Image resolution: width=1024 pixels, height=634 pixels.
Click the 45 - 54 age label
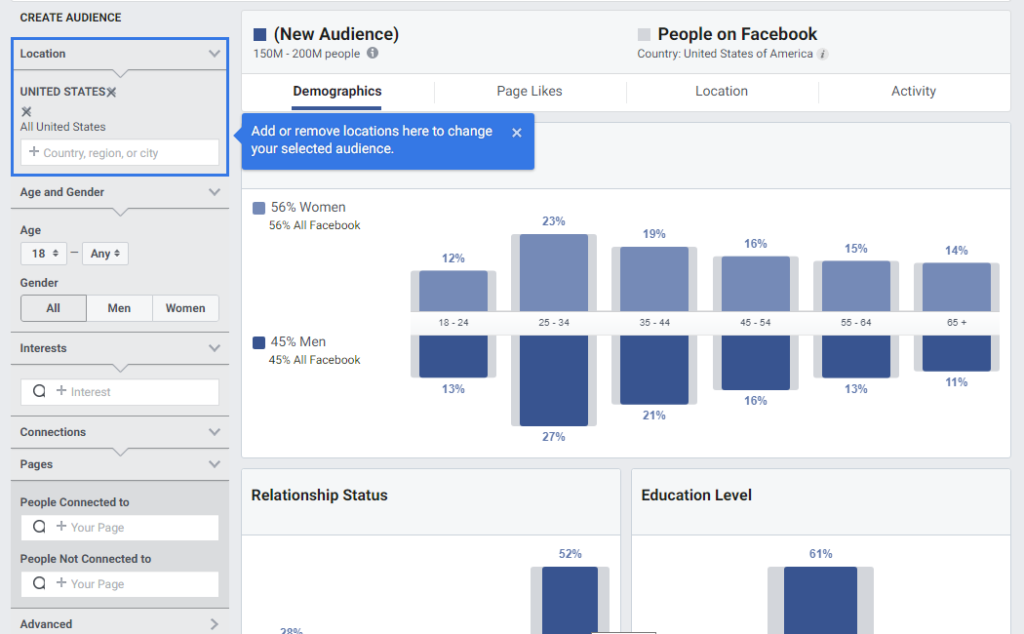(x=756, y=323)
